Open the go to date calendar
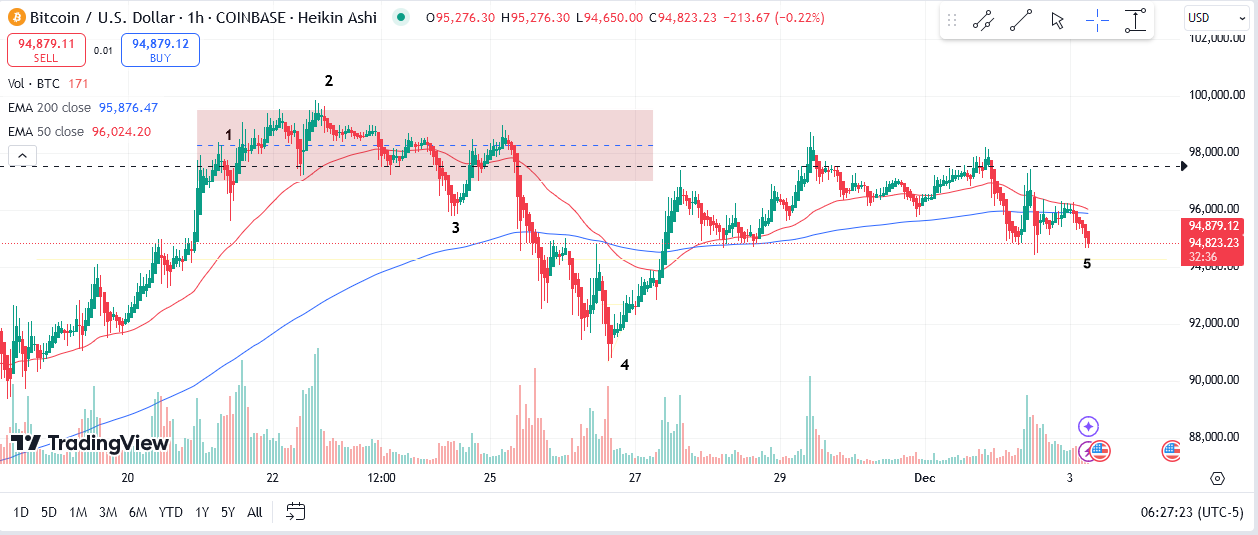The height and width of the screenshot is (535, 1258). (x=295, y=512)
